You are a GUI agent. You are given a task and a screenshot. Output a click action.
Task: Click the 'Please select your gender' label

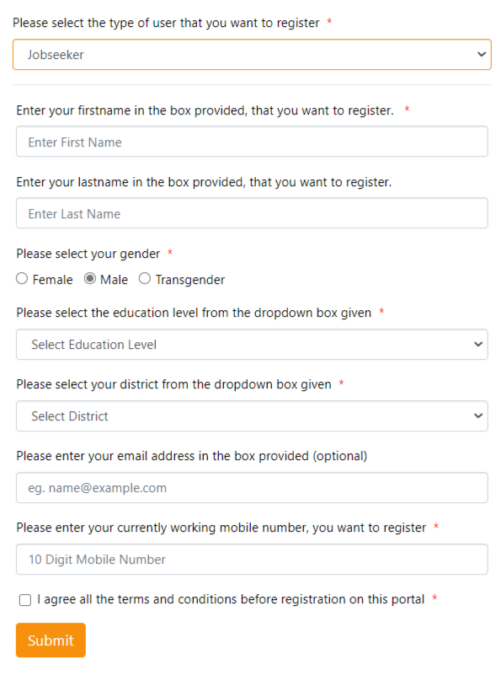coord(88,254)
